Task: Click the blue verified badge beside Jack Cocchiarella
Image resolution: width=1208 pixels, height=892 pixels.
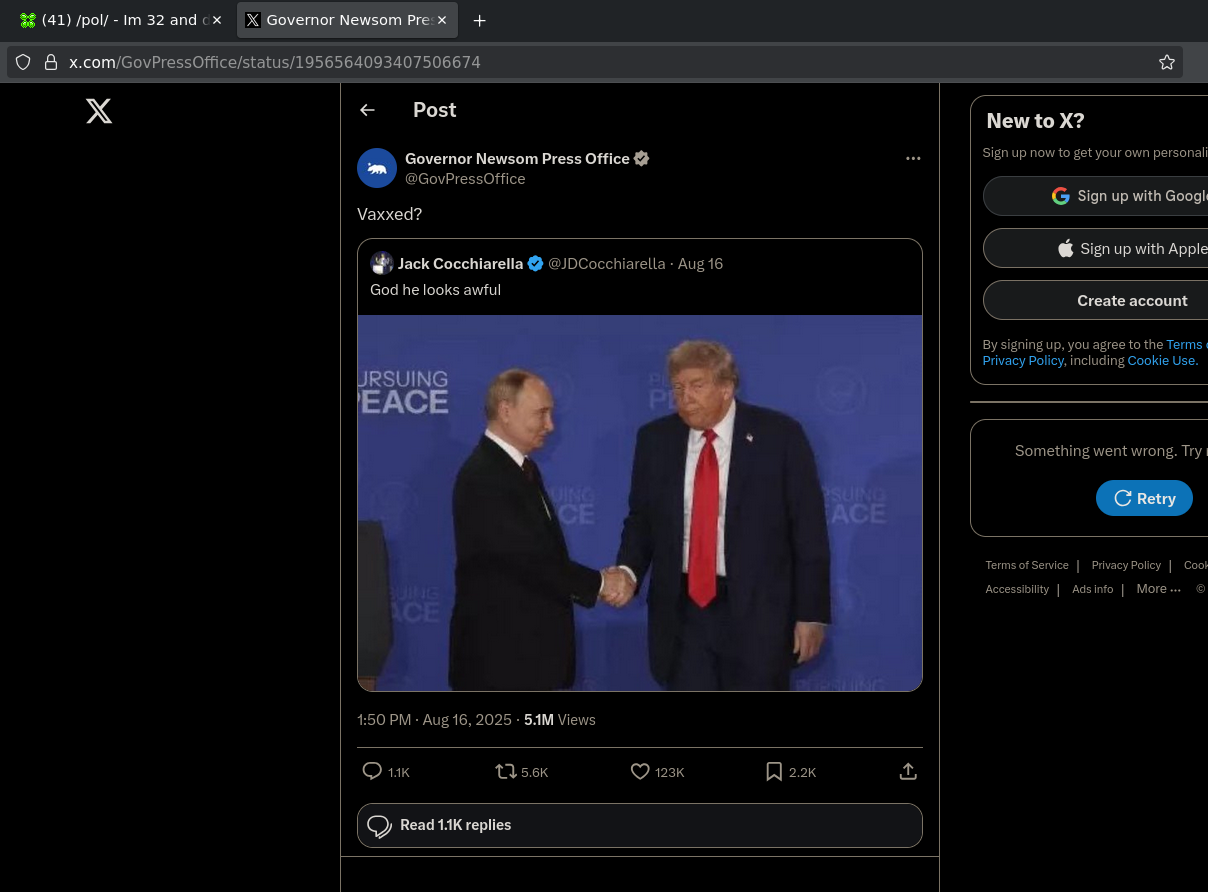Action: (x=536, y=263)
